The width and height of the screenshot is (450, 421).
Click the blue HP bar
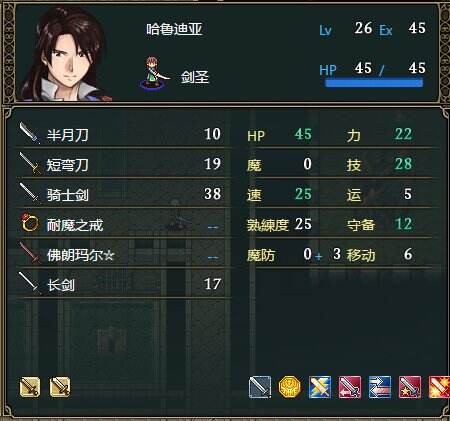pyautogui.click(x=374, y=83)
